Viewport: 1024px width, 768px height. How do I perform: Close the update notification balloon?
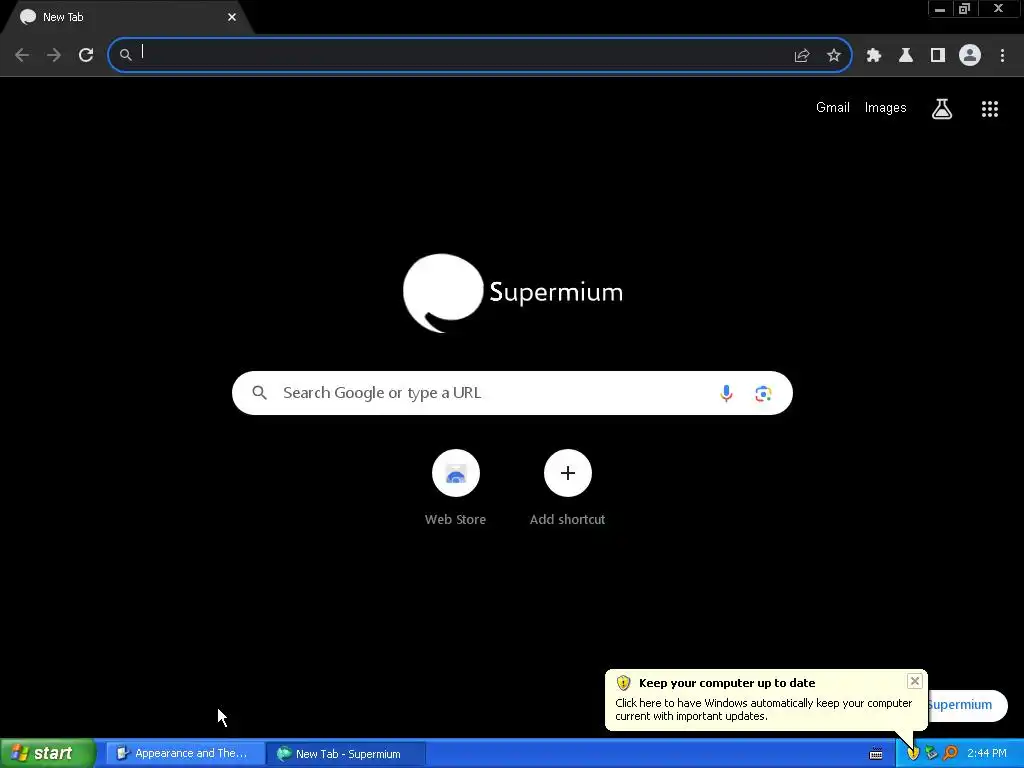[x=915, y=681]
